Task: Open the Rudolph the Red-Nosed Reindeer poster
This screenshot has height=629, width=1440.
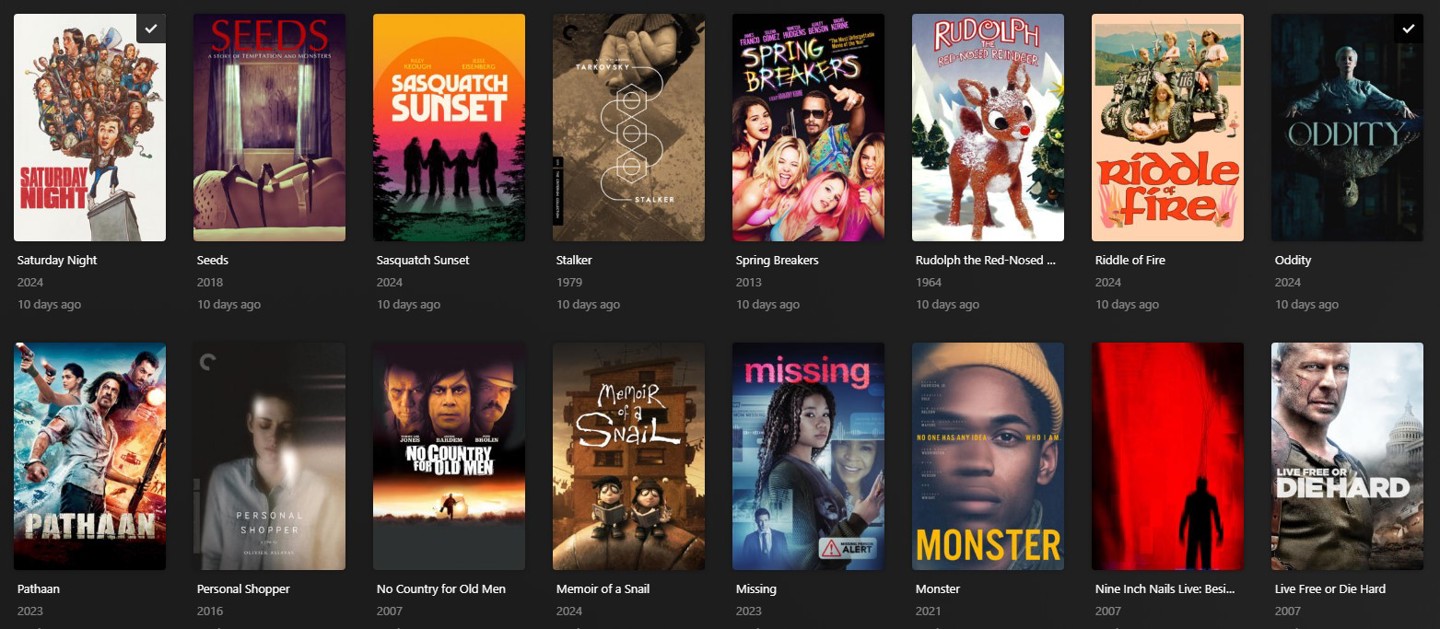Action: tap(988, 127)
